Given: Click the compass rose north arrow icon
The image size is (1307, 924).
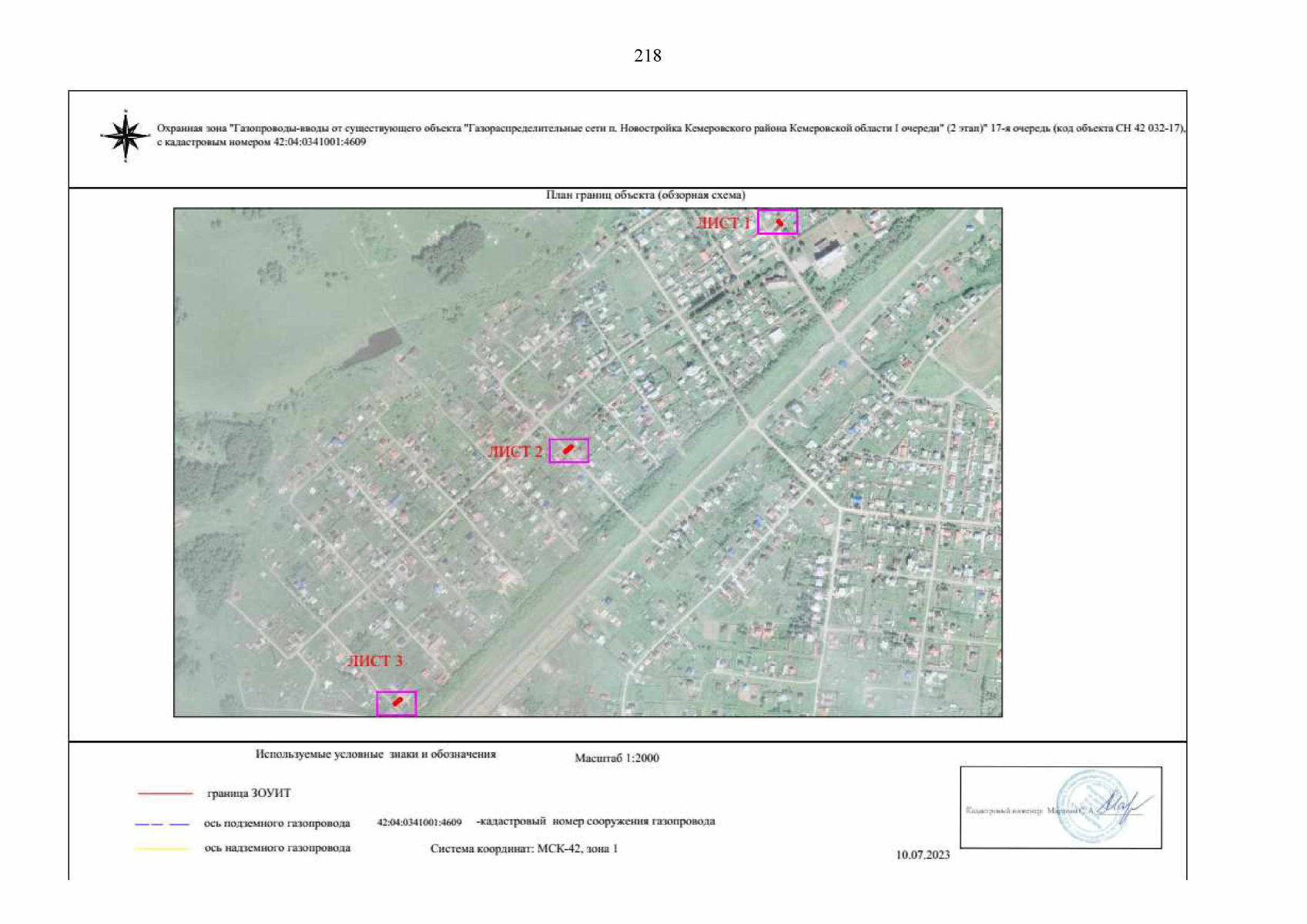Looking at the screenshot, I should (126, 136).
